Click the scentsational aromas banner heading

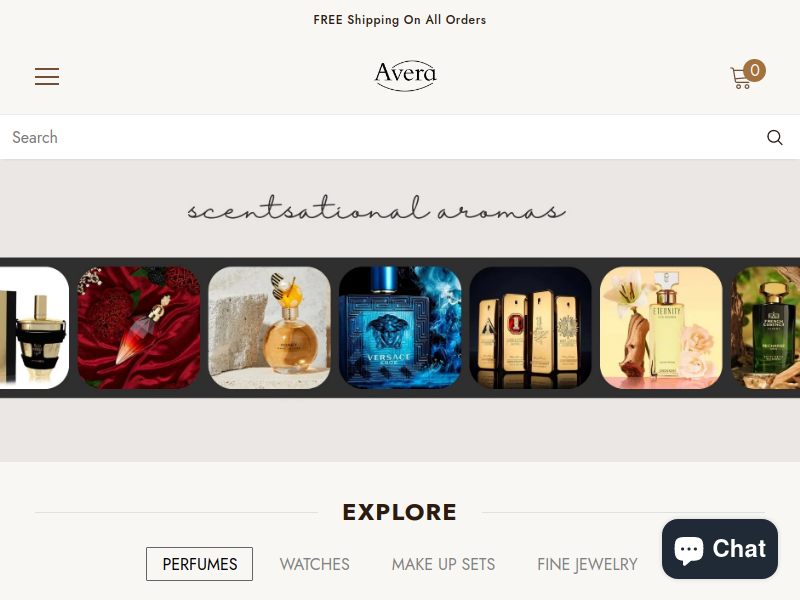click(x=377, y=209)
